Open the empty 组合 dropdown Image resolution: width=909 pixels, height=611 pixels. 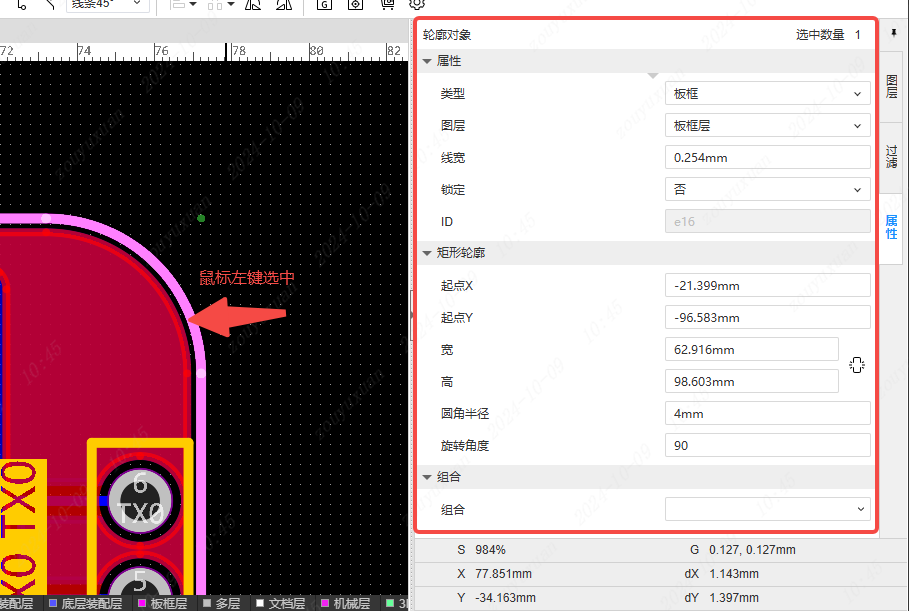pos(768,509)
